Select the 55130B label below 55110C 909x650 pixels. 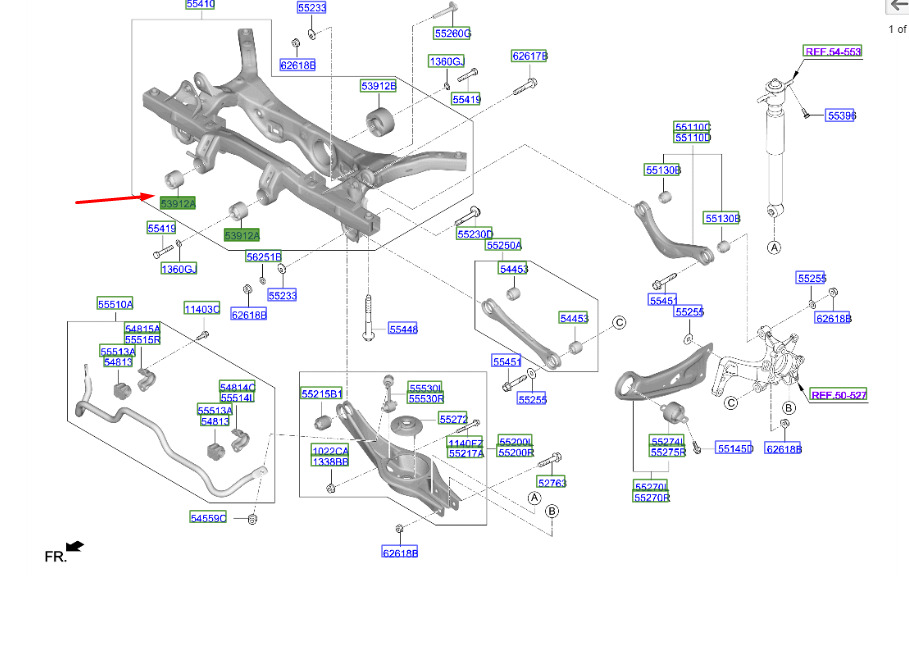pyautogui.click(x=663, y=170)
